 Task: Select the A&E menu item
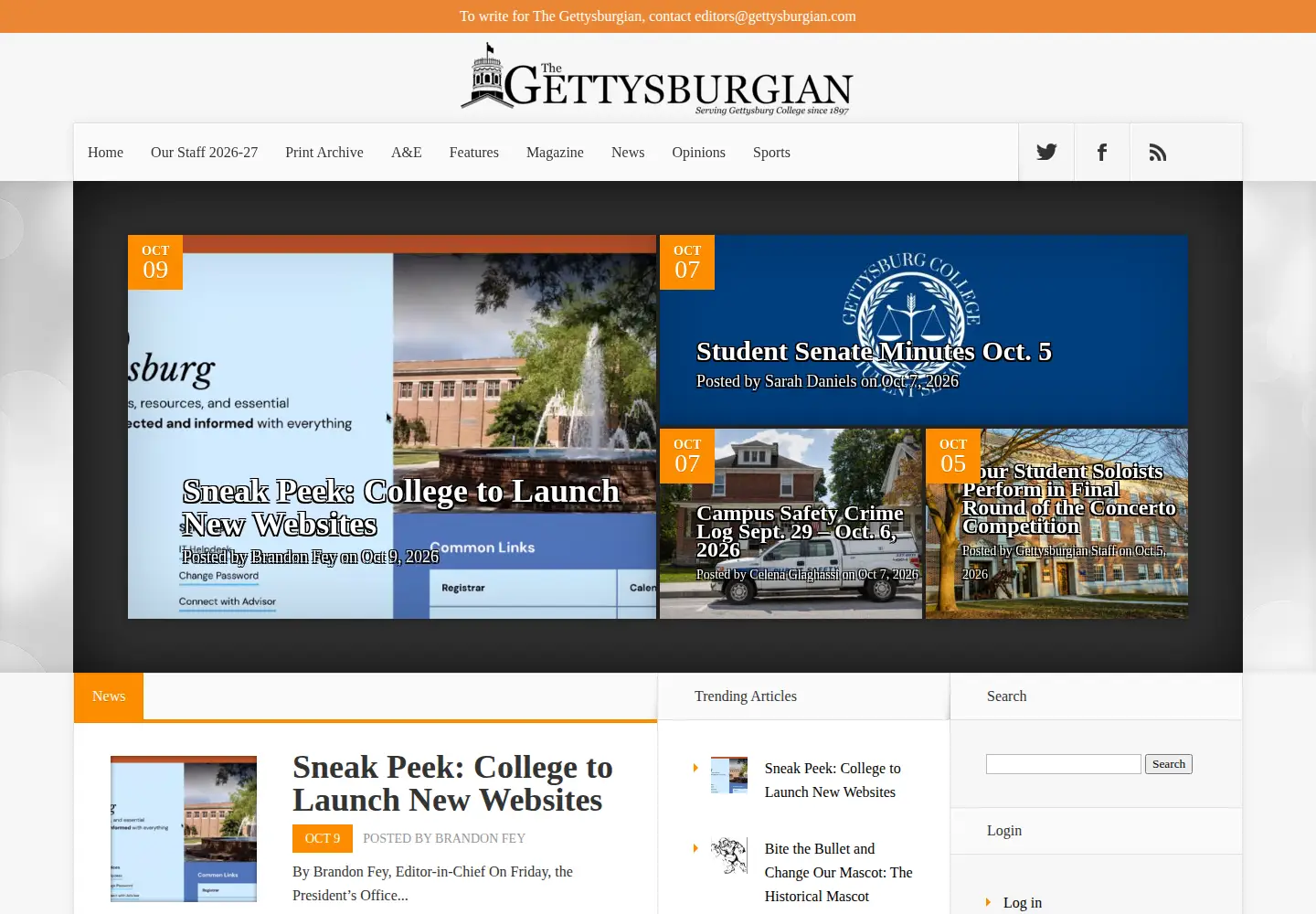[x=407, y=153]
